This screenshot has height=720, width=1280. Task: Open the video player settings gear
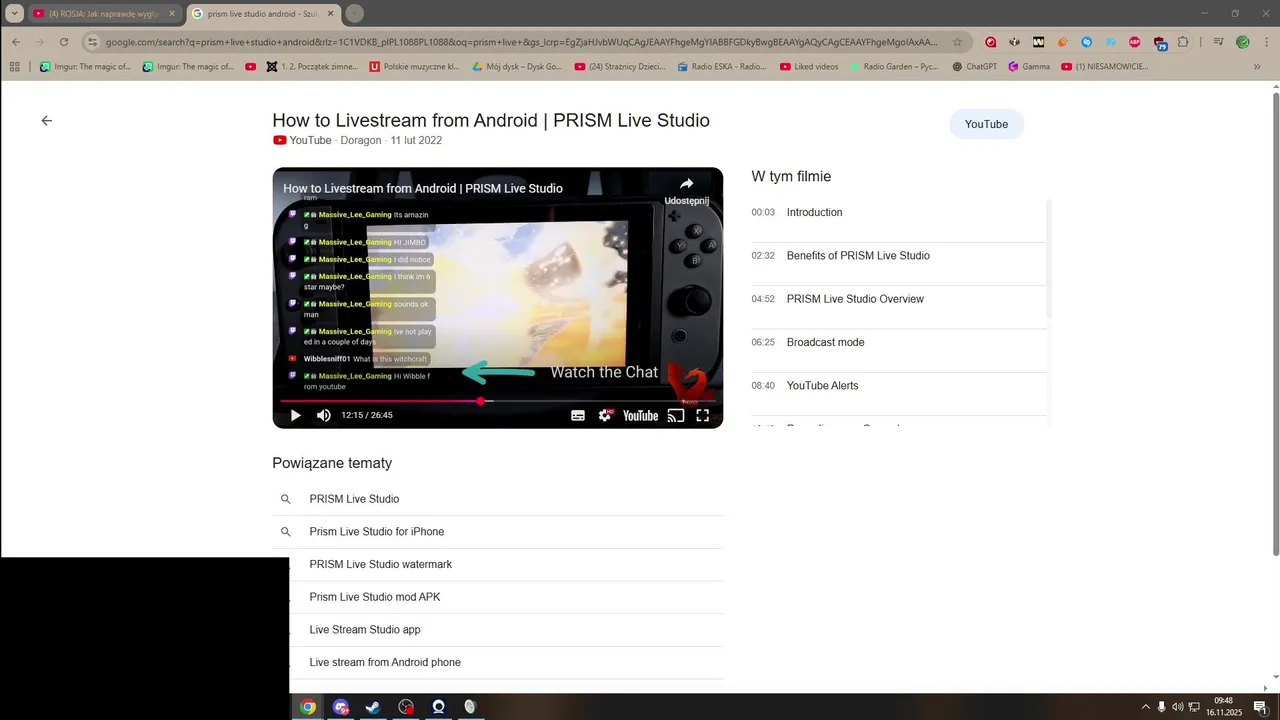[605, 415]
